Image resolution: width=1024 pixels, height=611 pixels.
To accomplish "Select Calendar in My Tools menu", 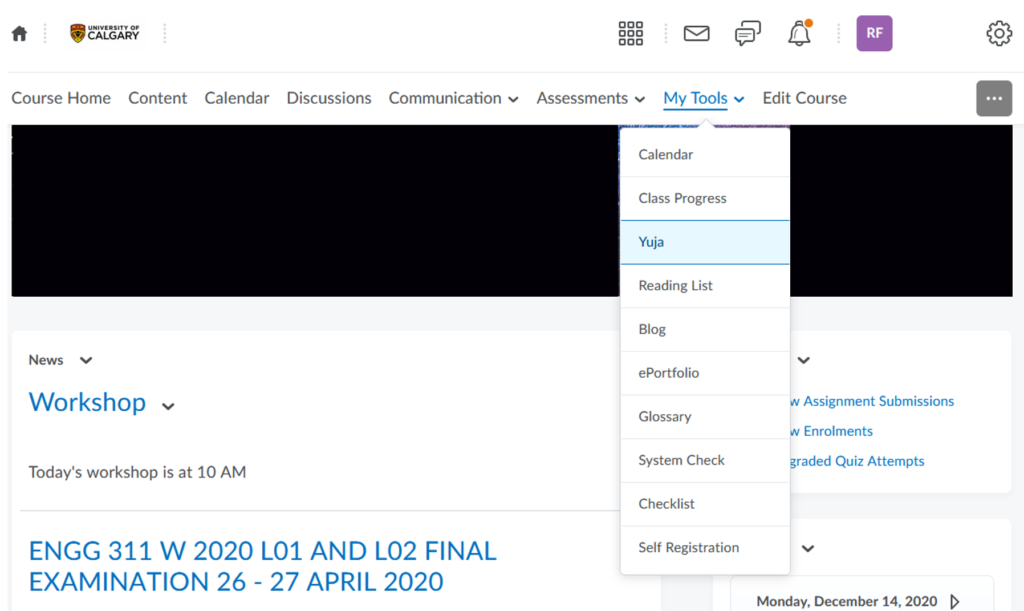I will tap(705, 155).
